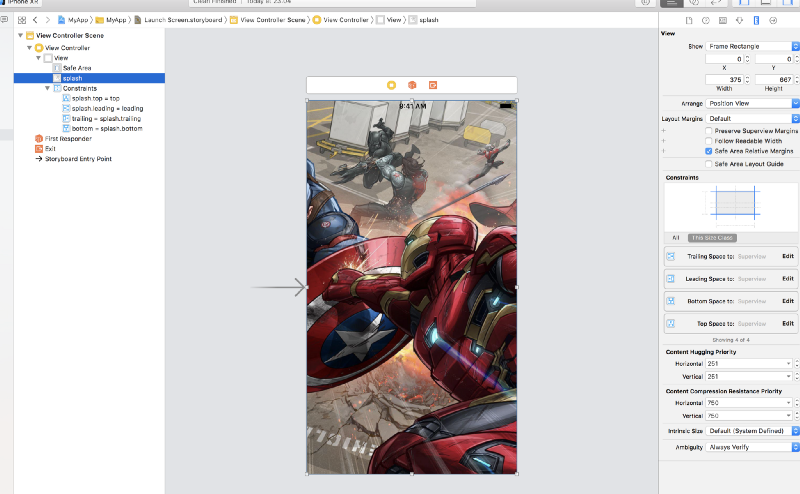Select Safe Area in the outline
Viewport: 800px width, 494px height.
click(x=77, y=68)
